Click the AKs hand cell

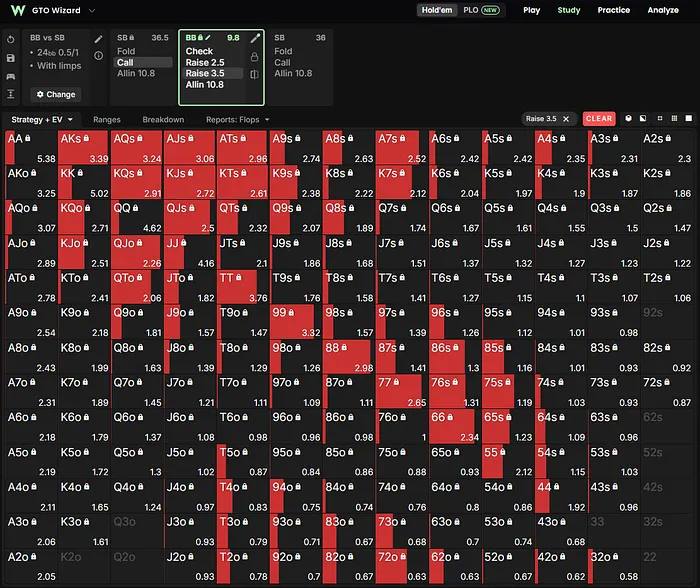(84, 147)
